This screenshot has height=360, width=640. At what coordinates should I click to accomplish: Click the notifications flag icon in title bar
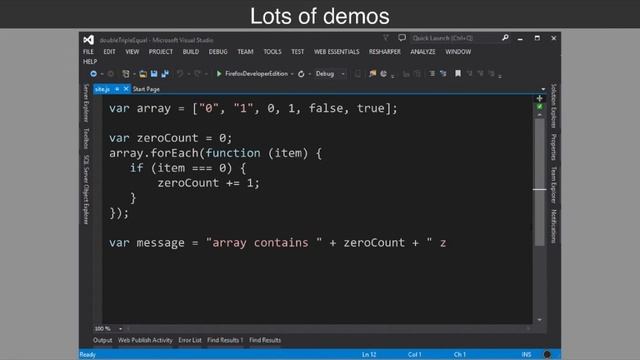(386, 38)
